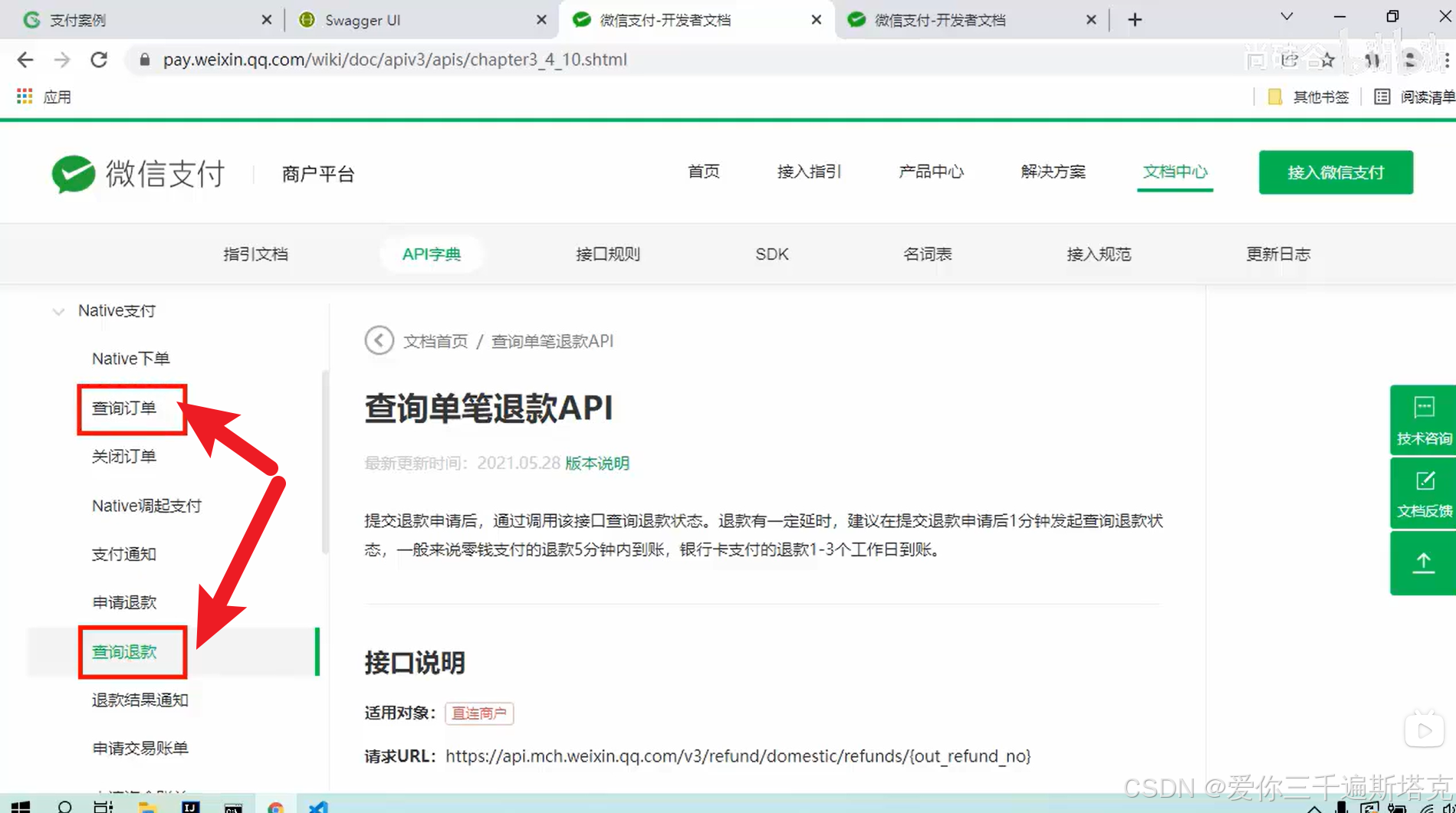Click the 微信支付 logo
The width and height of the screenshot is (1456, 813).
pos(138,174)
